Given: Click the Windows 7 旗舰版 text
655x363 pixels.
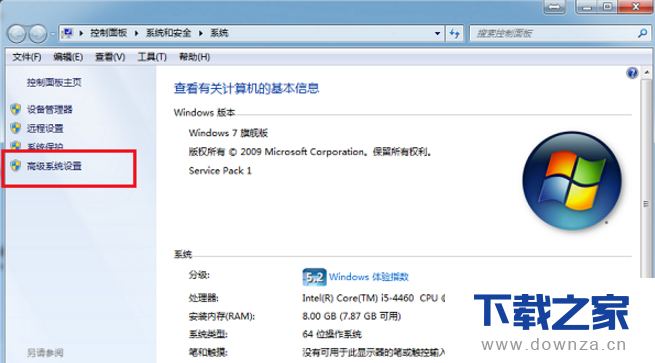Looking at the screenshot, I should coord(228,133).
